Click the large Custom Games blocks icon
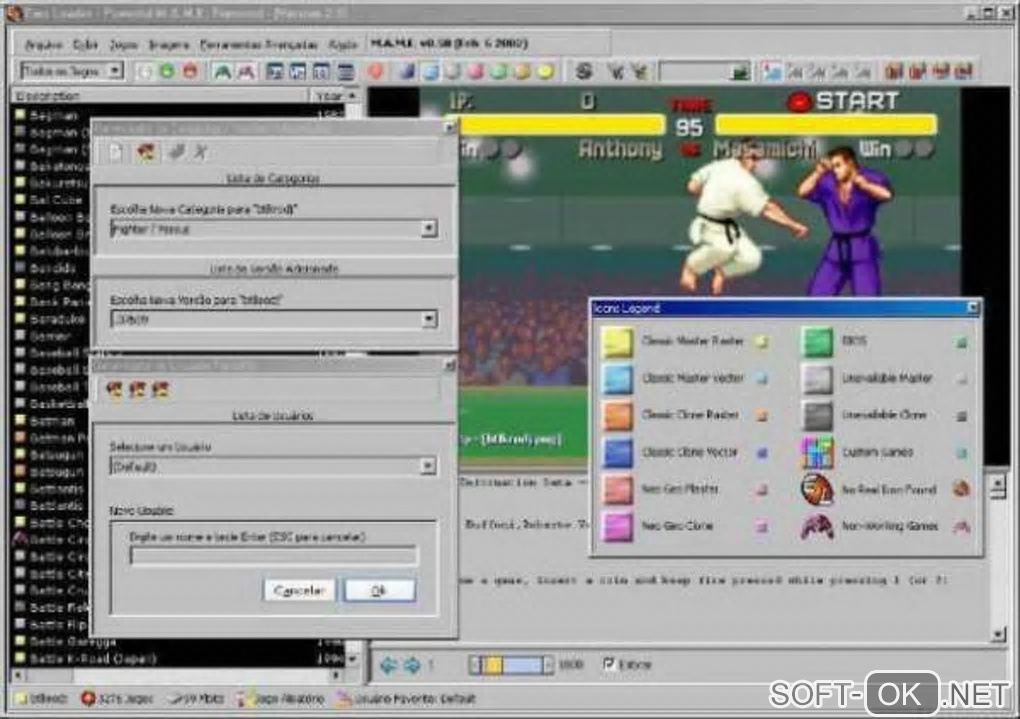 [x=817, y=453]
